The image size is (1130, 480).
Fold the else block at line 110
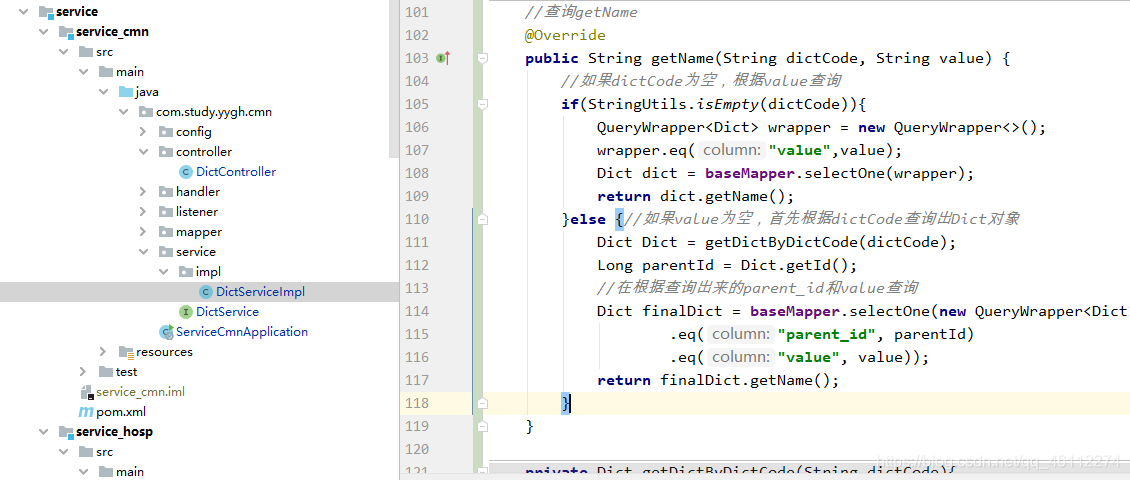(484, 219)
